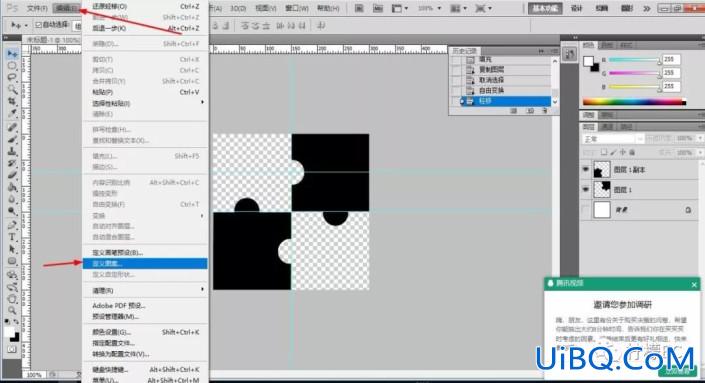
Task: Hide layer '图层 1' eye icon
Action: (585, 190)
